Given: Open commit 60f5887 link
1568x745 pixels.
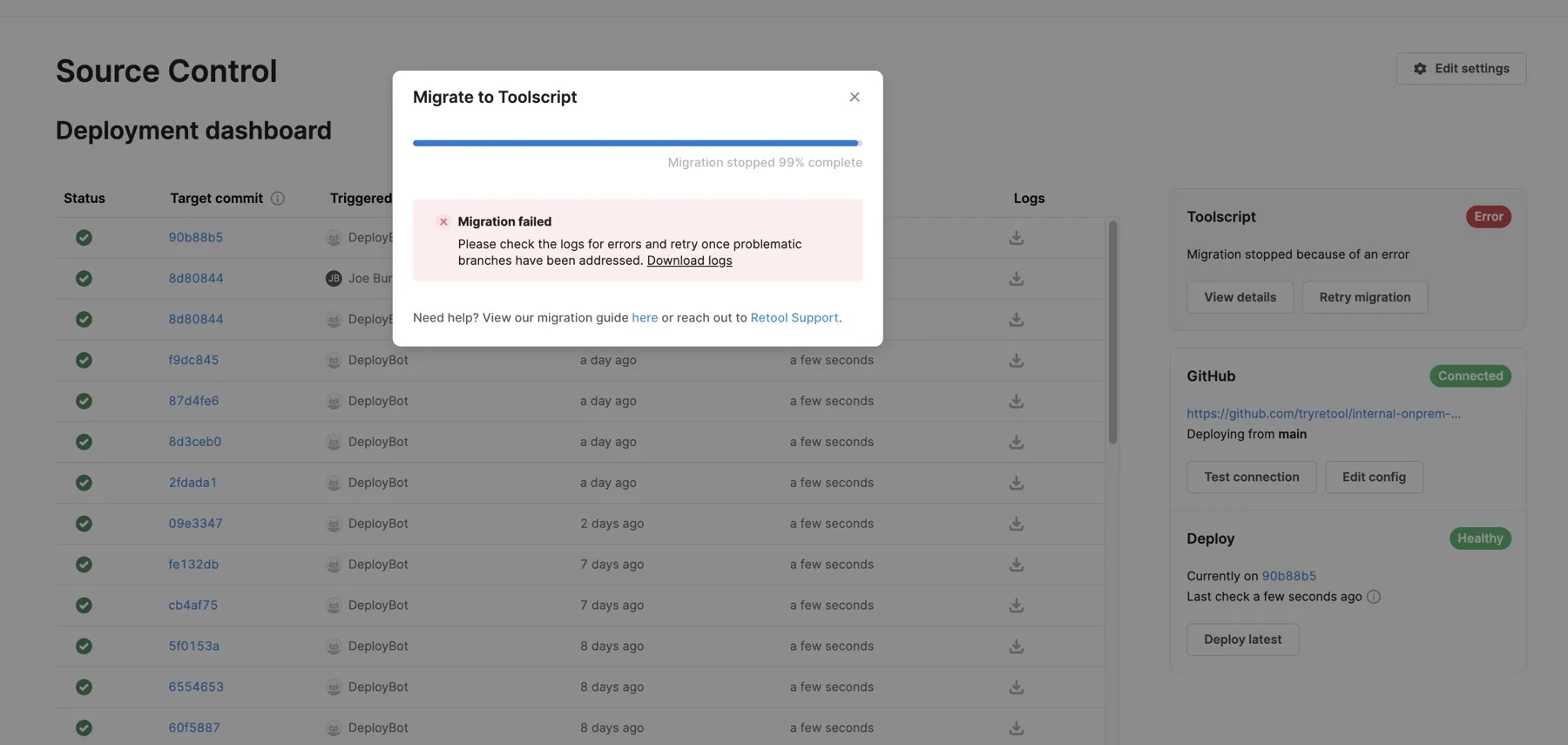Looking at the screenshot, I should (x=194, y=728).
